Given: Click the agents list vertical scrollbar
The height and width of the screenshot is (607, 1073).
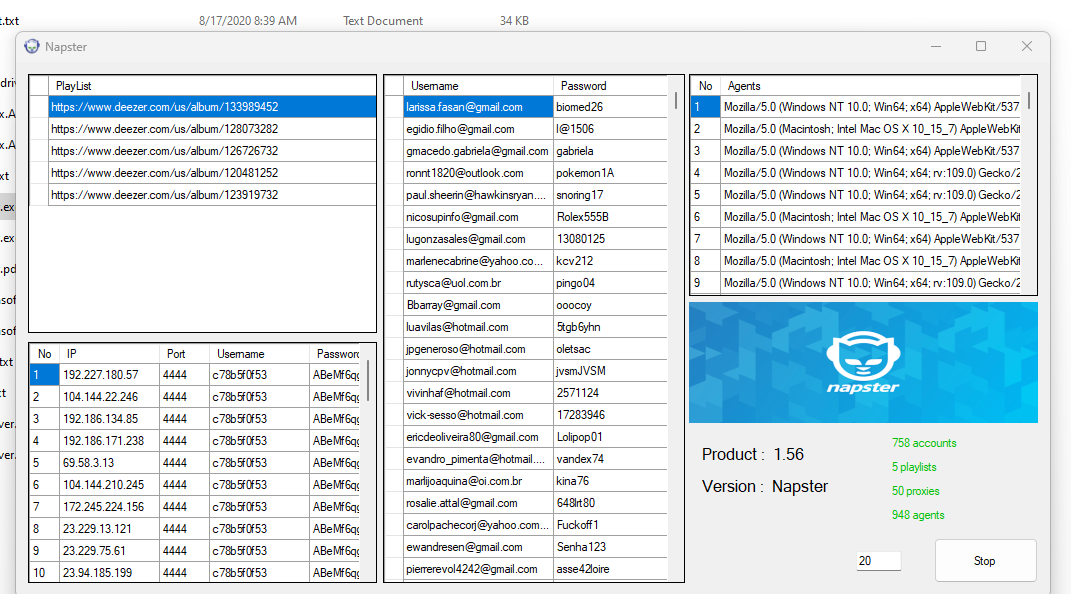Looking at the screenshot, I should coord(1029,100).
